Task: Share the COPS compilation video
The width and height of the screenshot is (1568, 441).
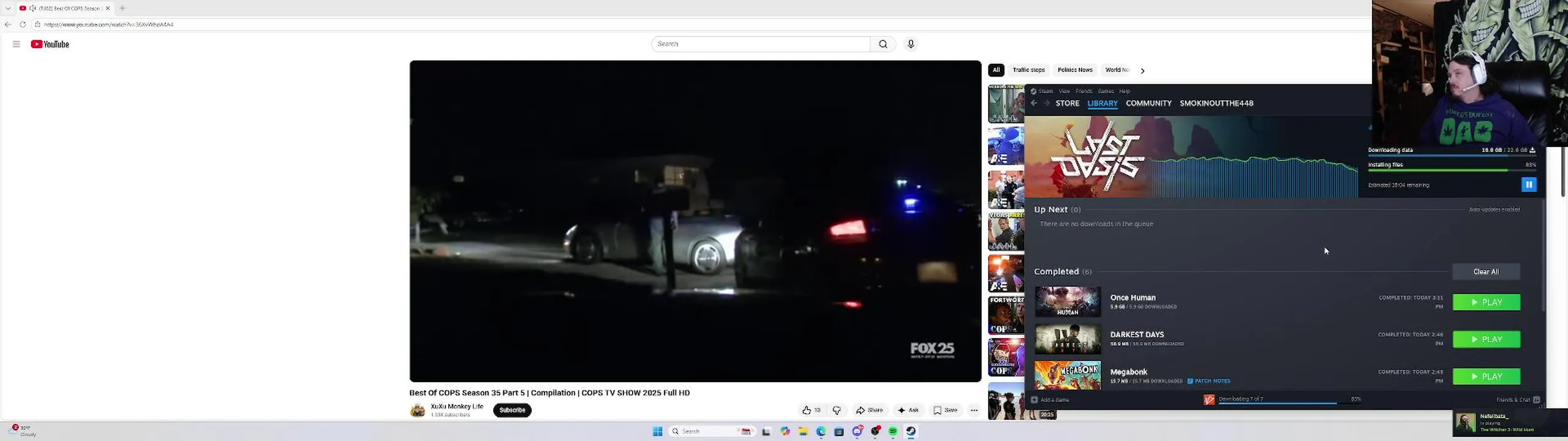Action: tap(870, 410)
